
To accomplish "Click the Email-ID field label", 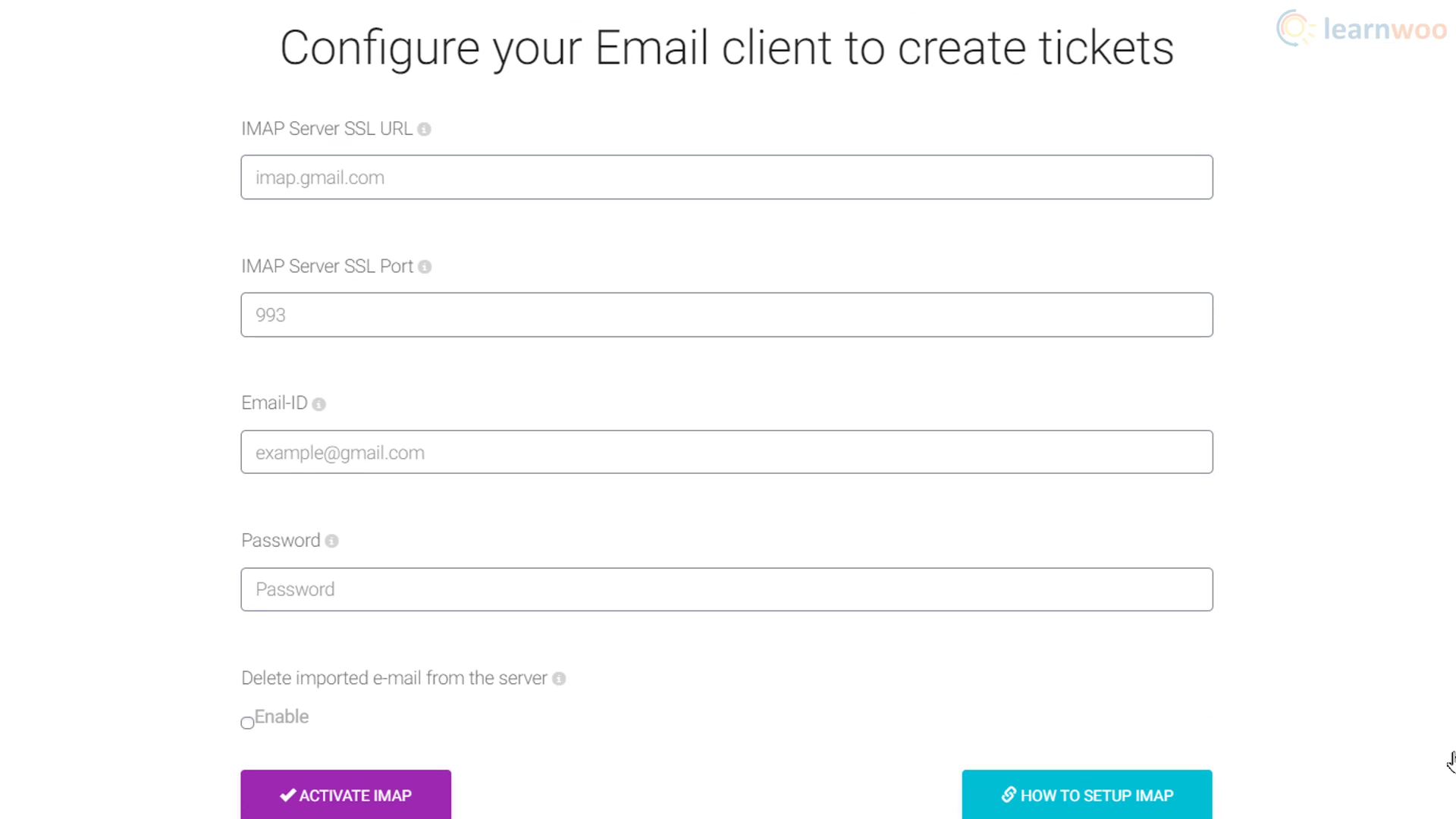I will 275,403.
